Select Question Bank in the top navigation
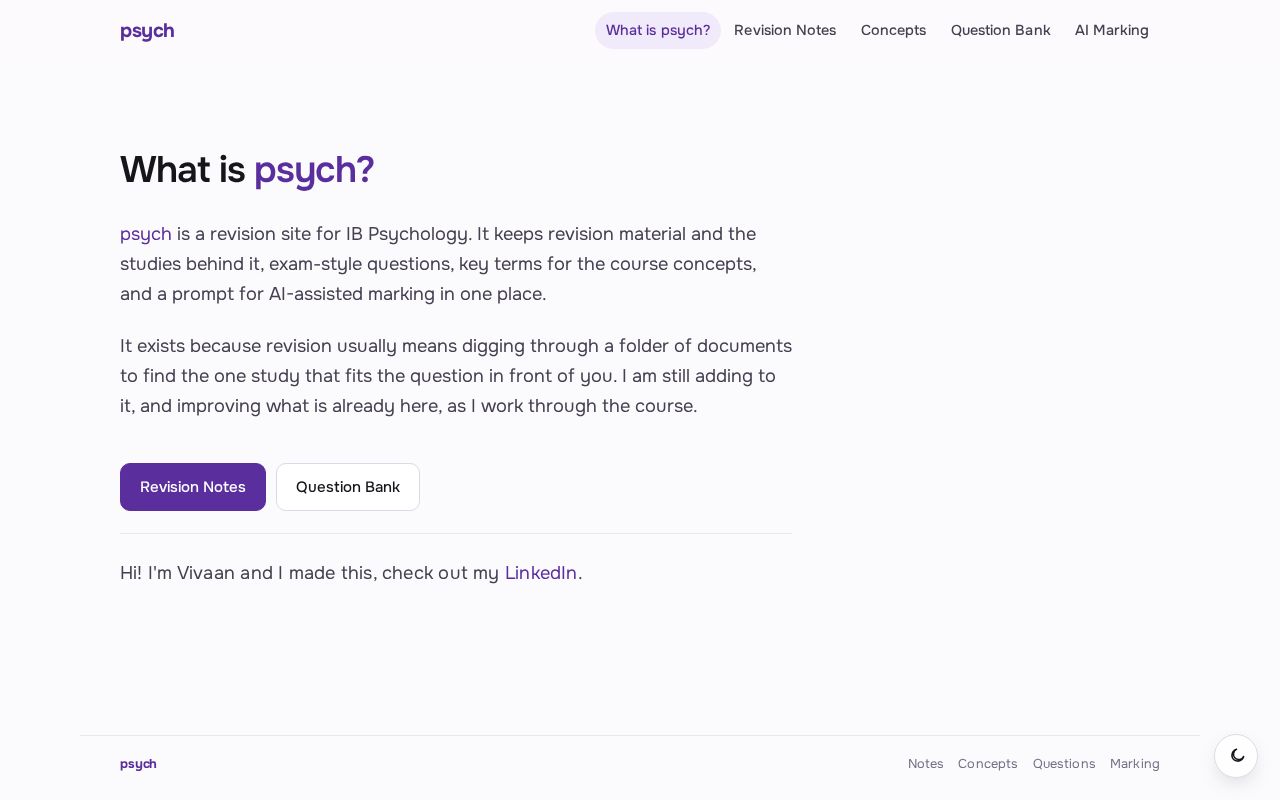The height and width of the screenshot is (800, 1280). coord(1000,30)
